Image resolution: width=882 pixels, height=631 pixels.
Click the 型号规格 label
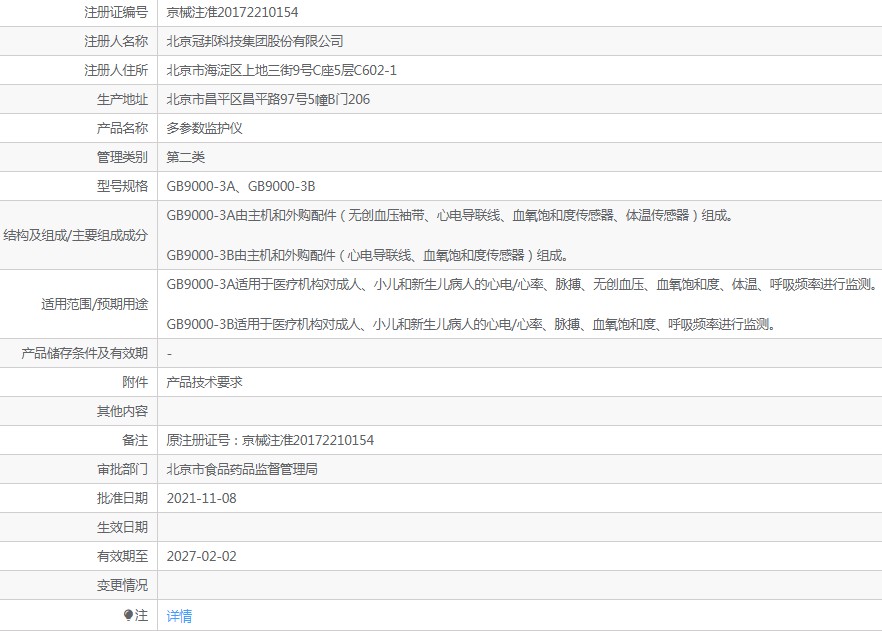click(122, 186)
